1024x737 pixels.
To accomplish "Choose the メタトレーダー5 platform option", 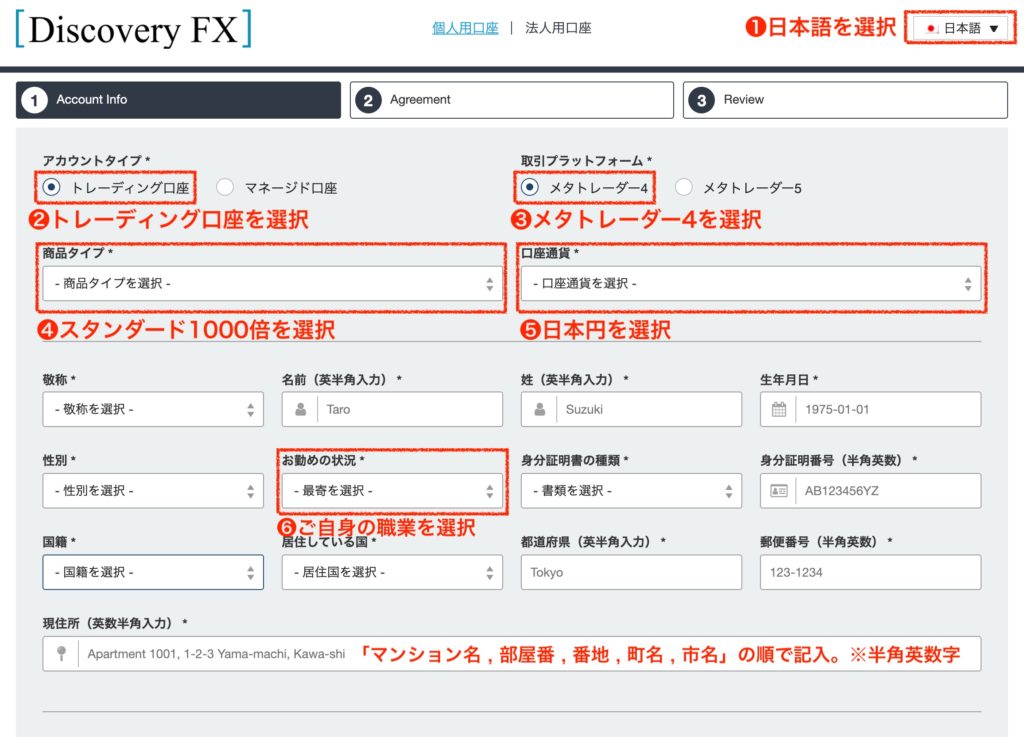I will pyautogui.click(x=684, y=187).
